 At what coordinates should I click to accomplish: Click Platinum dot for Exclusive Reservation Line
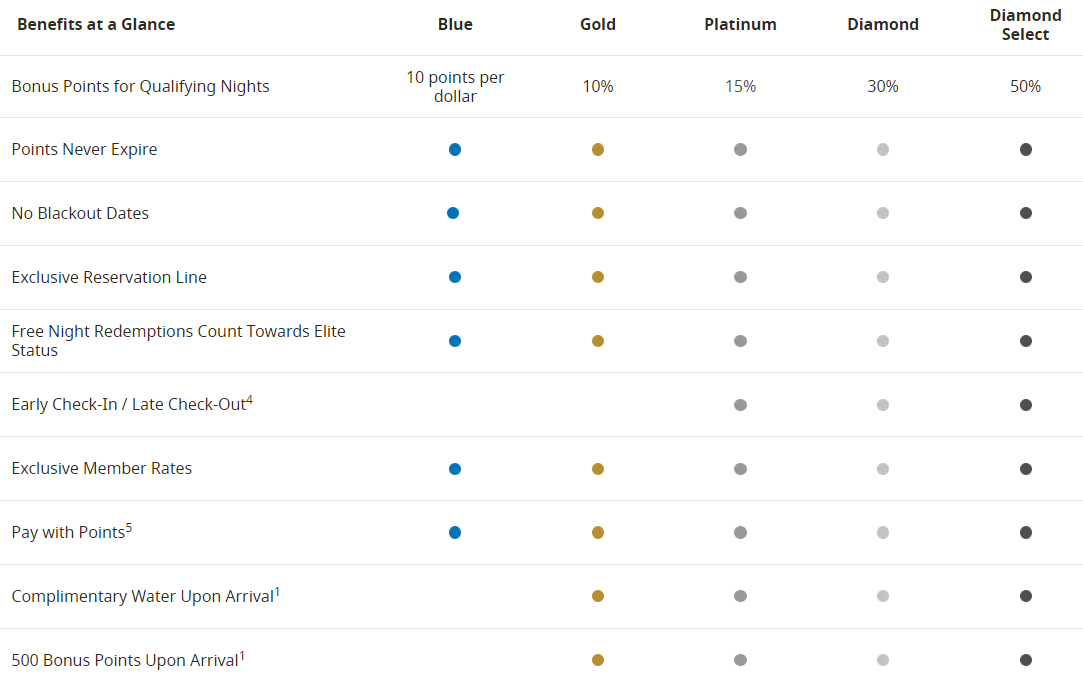tap(740, 277)
